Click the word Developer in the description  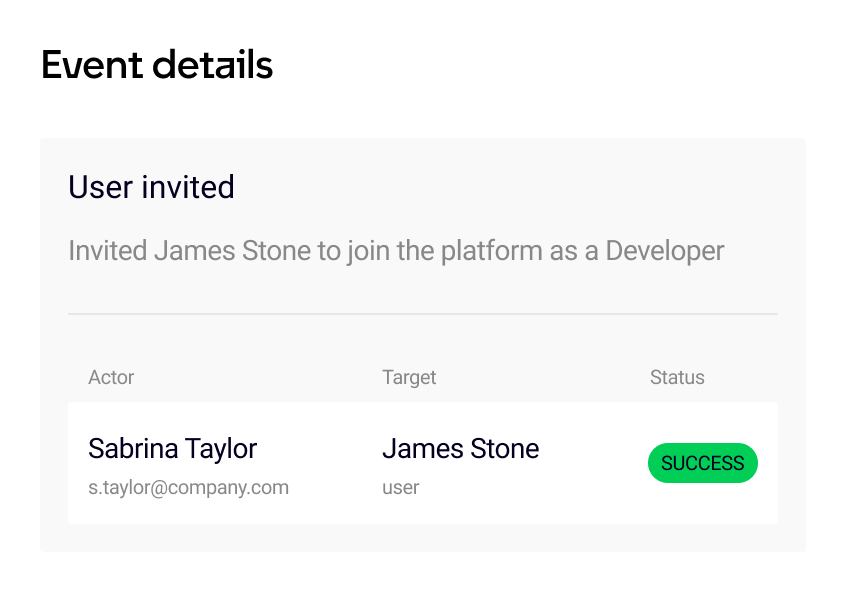coord(665,252)
